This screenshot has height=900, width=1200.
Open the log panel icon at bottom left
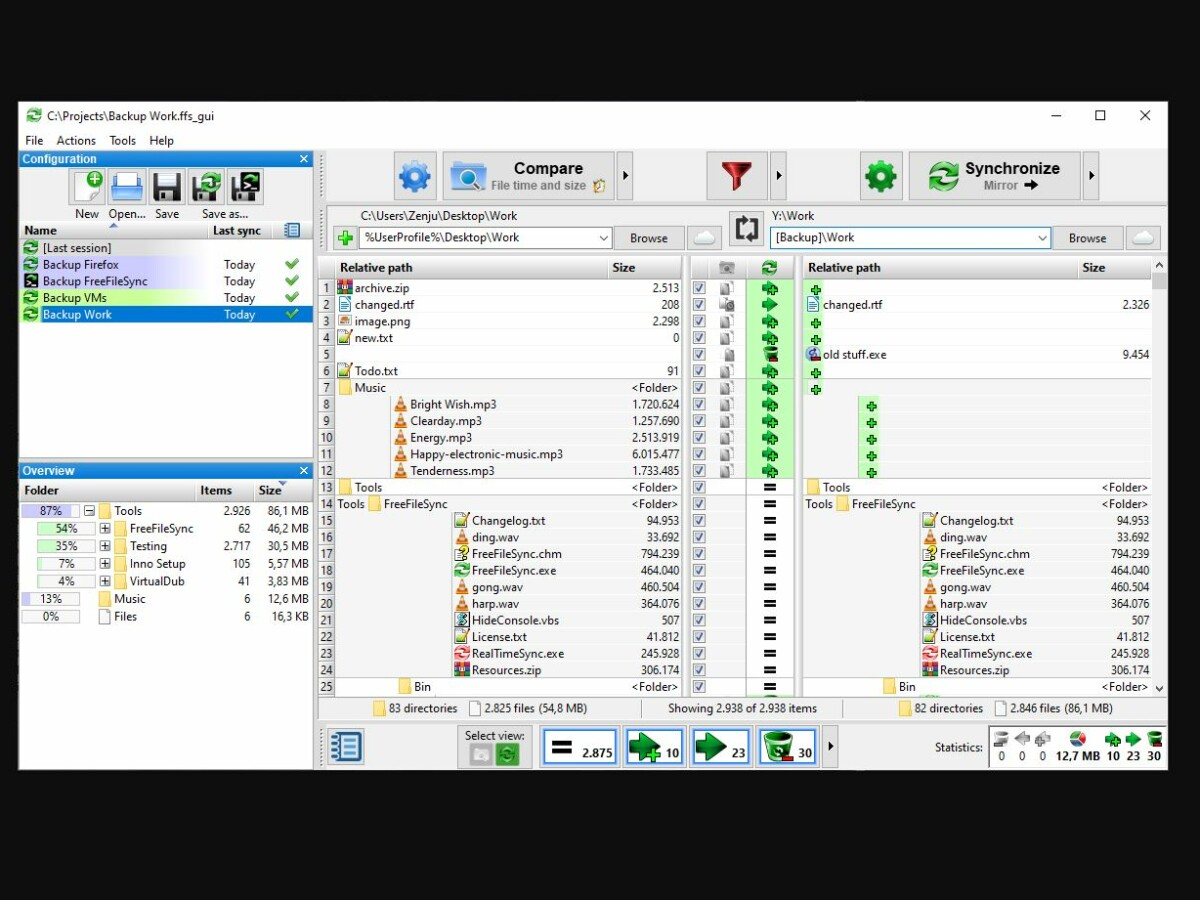(345, 746)
